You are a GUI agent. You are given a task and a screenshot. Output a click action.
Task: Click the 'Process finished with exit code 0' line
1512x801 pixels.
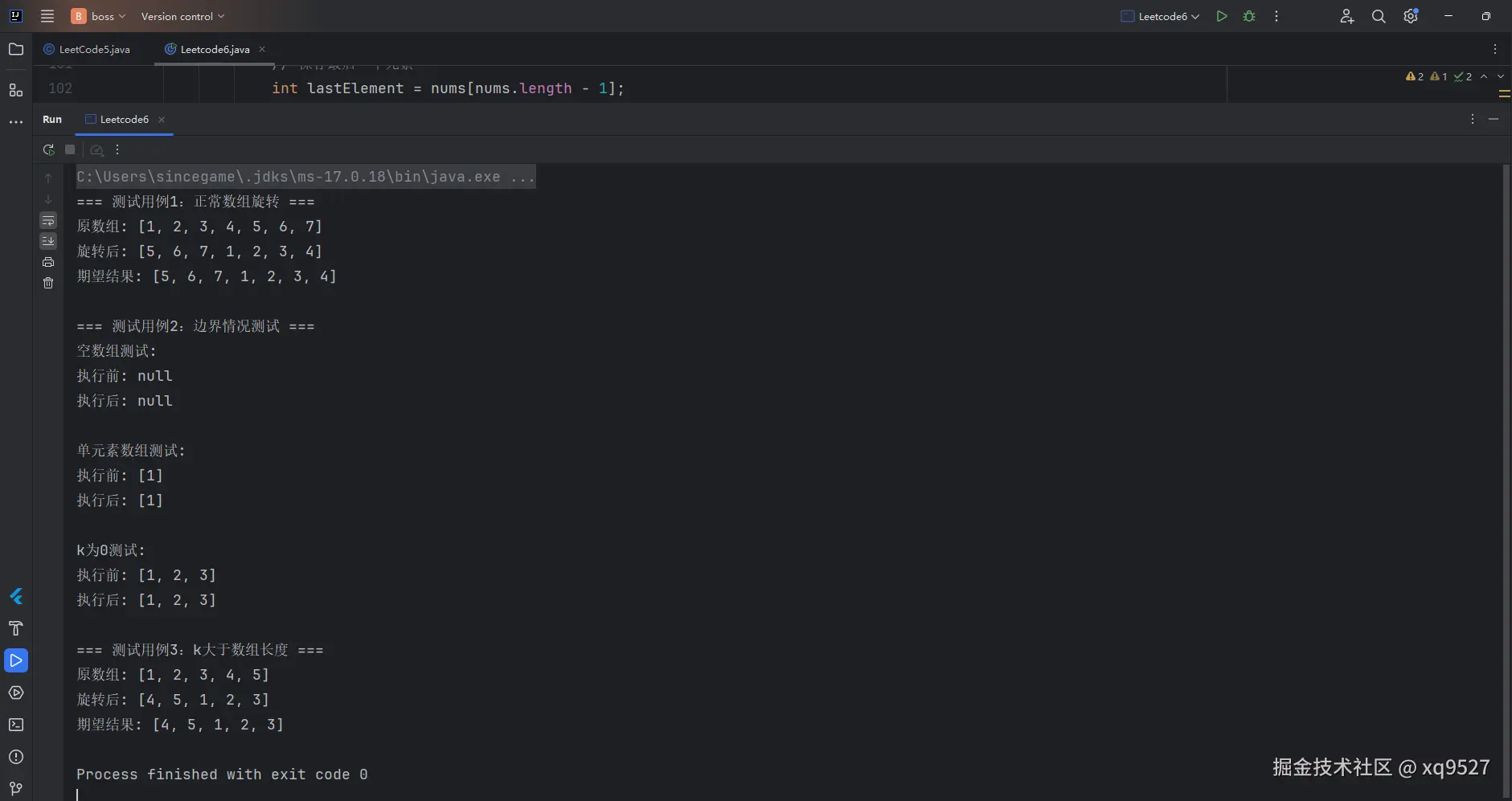point(222,774)
